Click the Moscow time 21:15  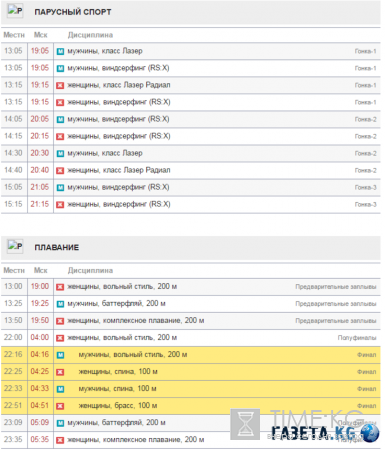[40, 204]
